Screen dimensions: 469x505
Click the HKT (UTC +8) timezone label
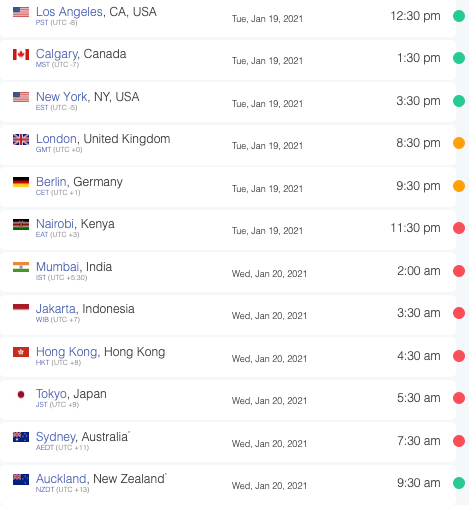58,362
